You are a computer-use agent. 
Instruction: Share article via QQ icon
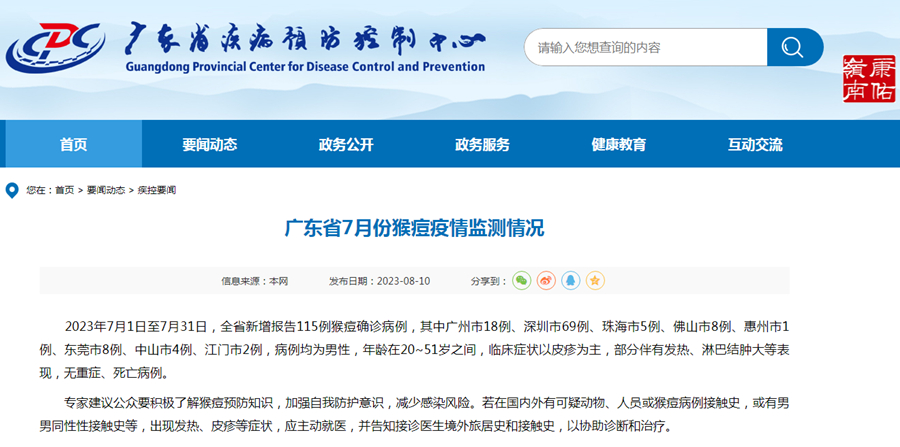570,281
